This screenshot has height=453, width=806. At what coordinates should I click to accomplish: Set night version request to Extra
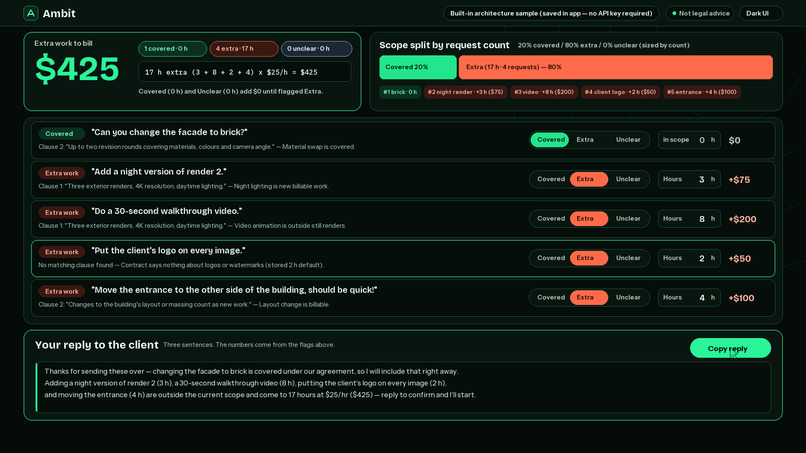pos(589,179)
